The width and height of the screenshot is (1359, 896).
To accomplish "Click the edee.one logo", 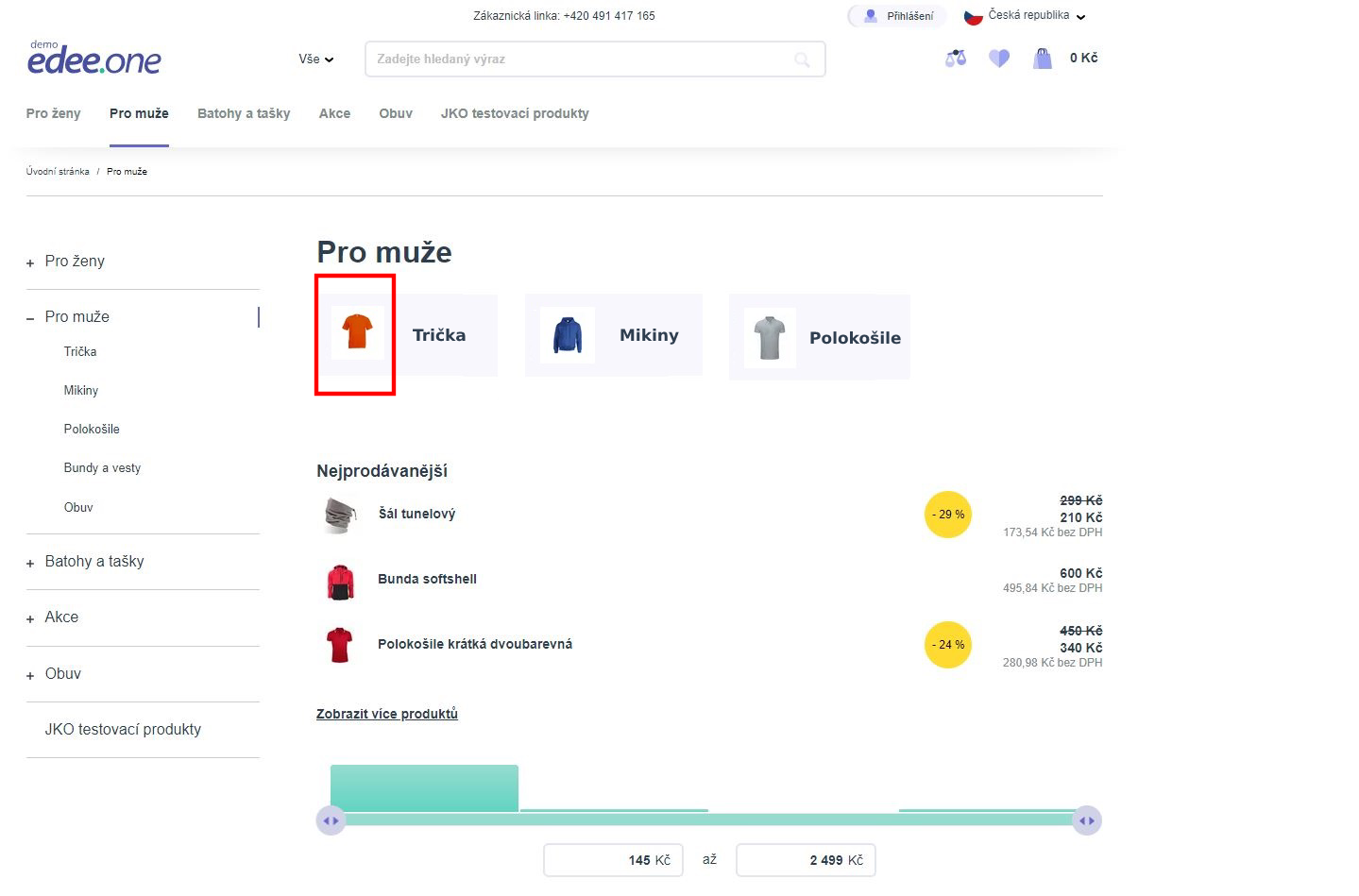I will [94, 59].
